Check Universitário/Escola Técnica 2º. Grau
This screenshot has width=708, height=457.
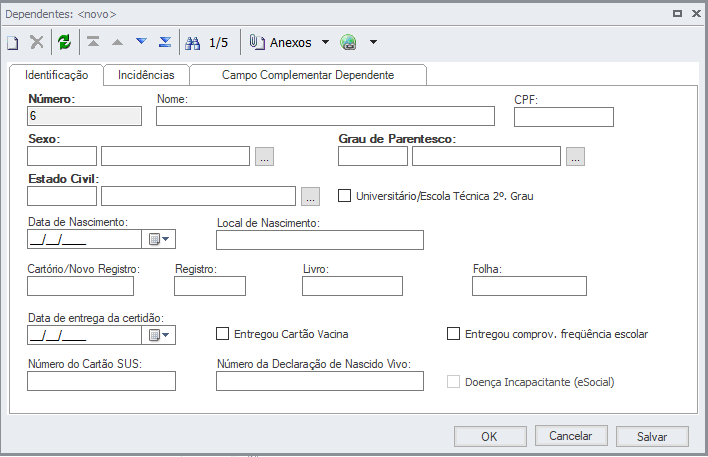pos(345,196)
